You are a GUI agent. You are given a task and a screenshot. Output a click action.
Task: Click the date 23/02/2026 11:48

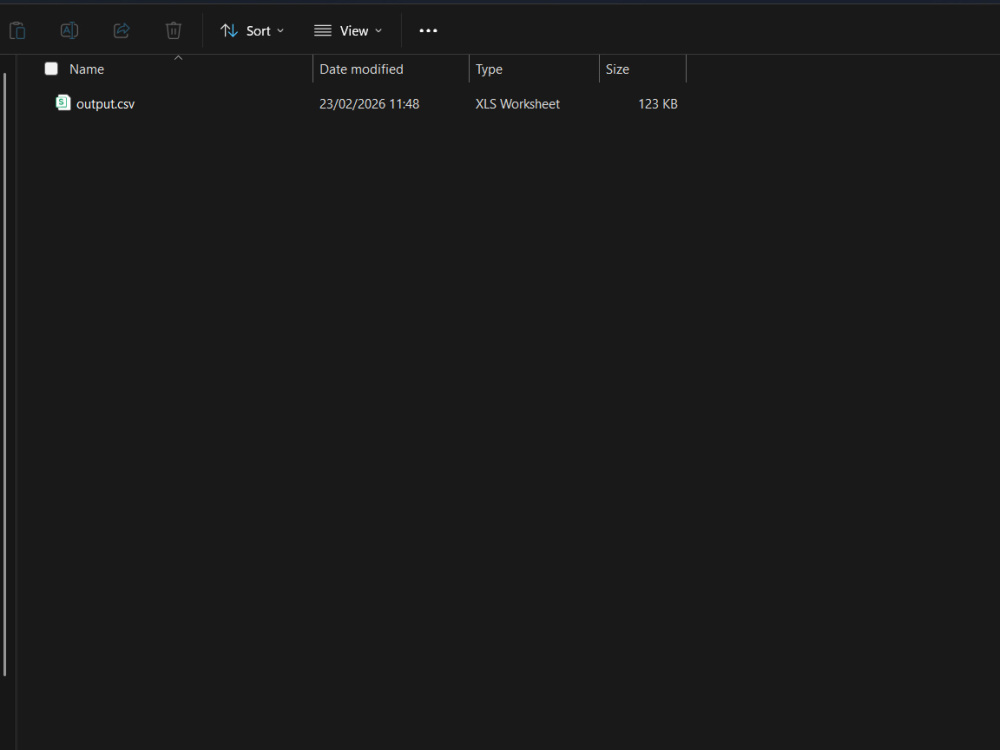tap(369, 104)
